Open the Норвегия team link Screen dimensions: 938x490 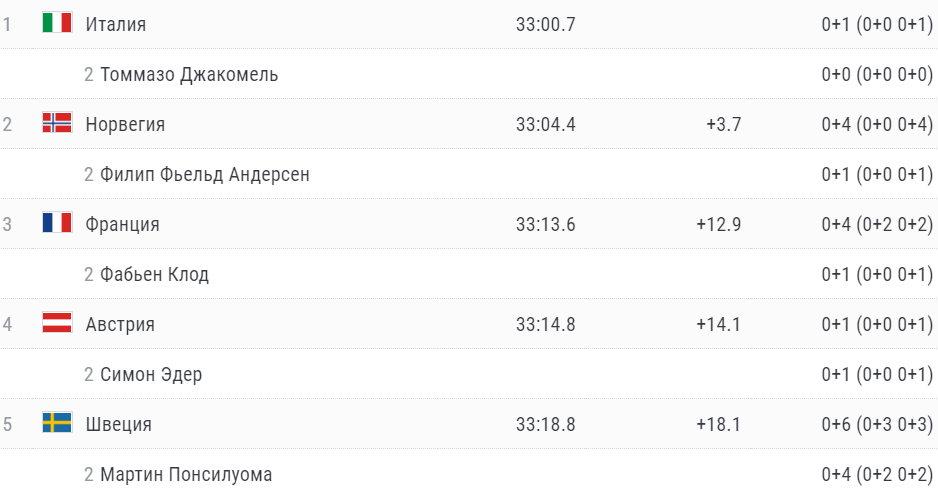click(x=125, y=124)
